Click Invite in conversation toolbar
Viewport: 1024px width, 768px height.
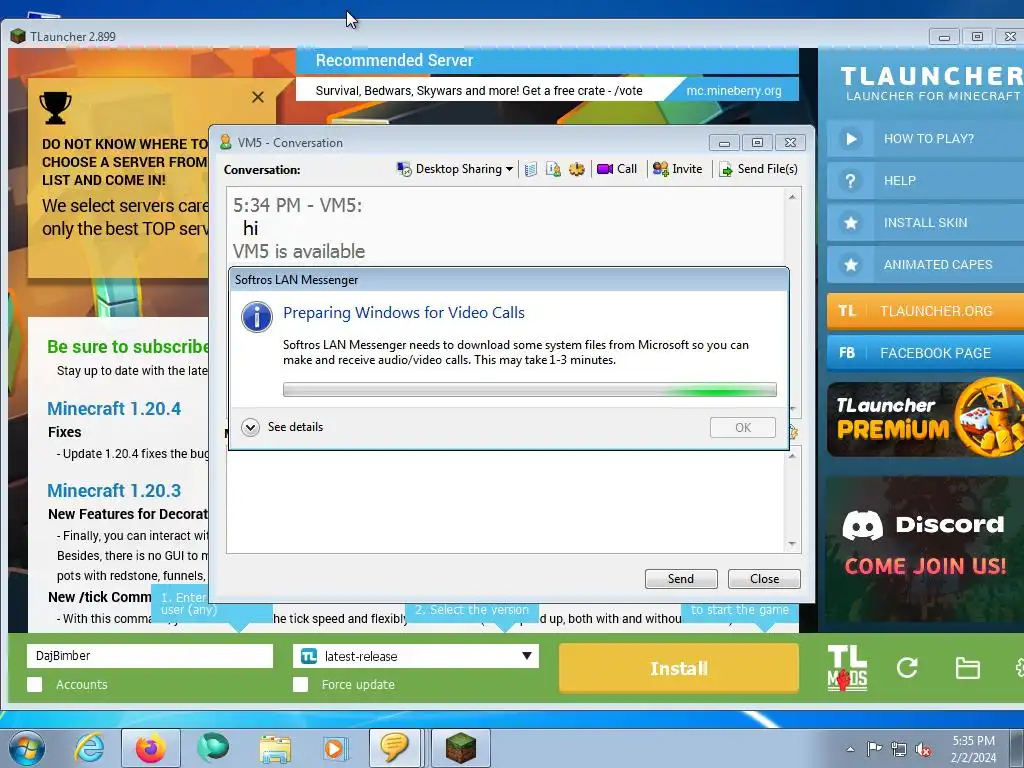click(678, 169)
